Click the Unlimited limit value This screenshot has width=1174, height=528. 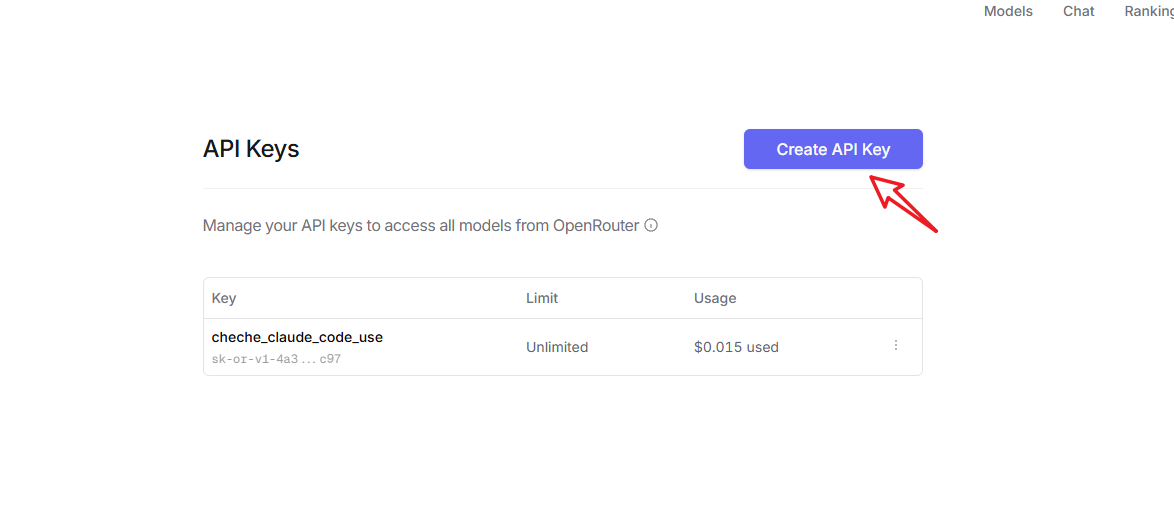(557, 348)
